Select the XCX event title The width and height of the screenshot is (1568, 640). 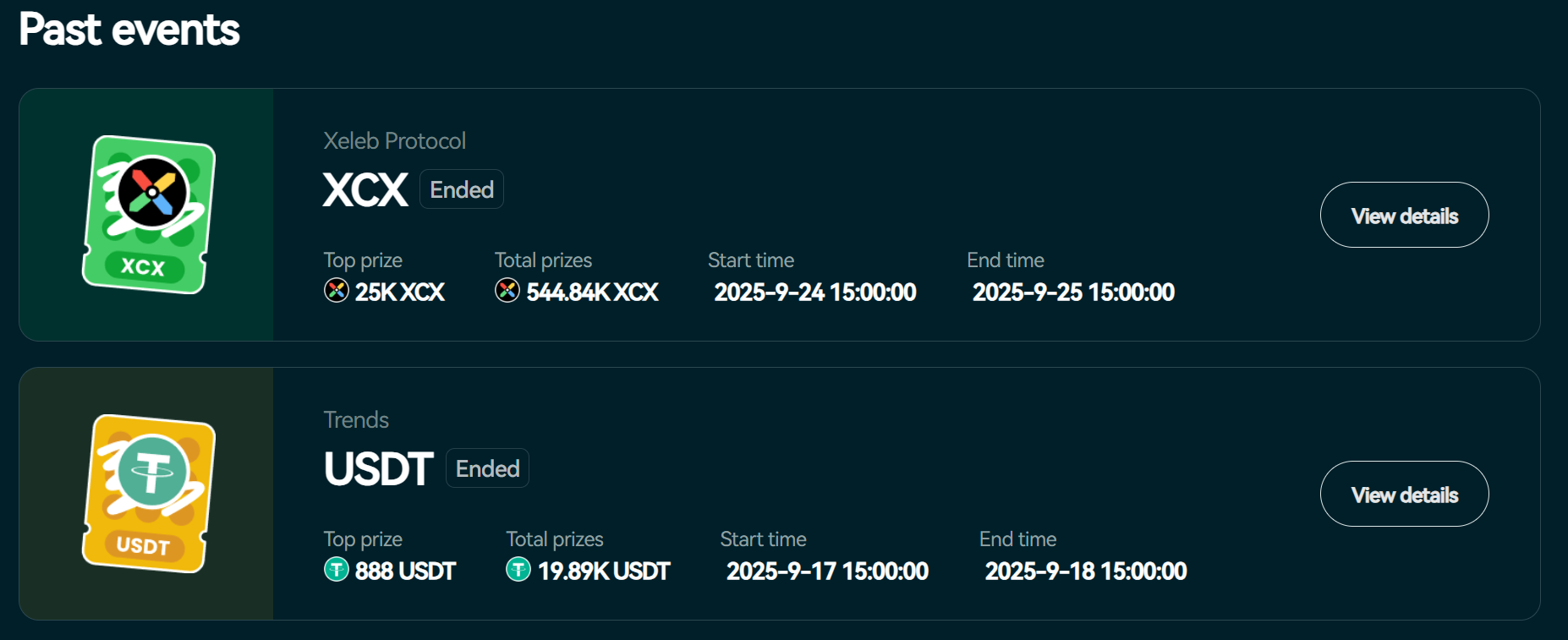coord(365,189)
